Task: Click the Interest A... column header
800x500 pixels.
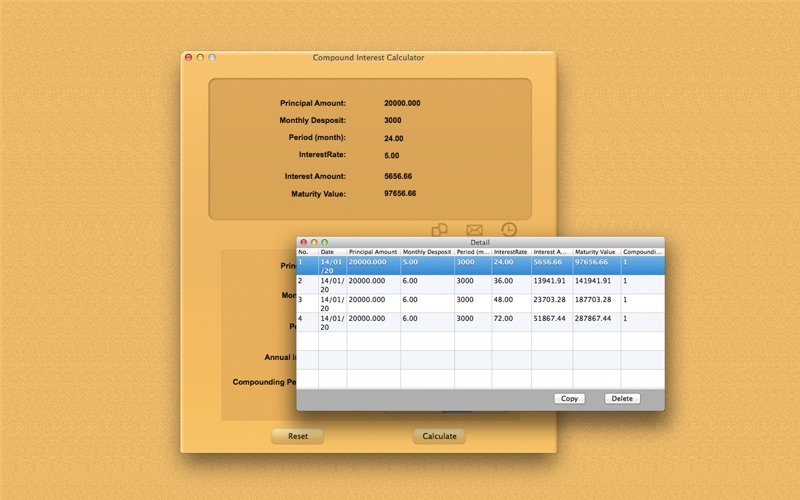Action: [x=552, y=252]
